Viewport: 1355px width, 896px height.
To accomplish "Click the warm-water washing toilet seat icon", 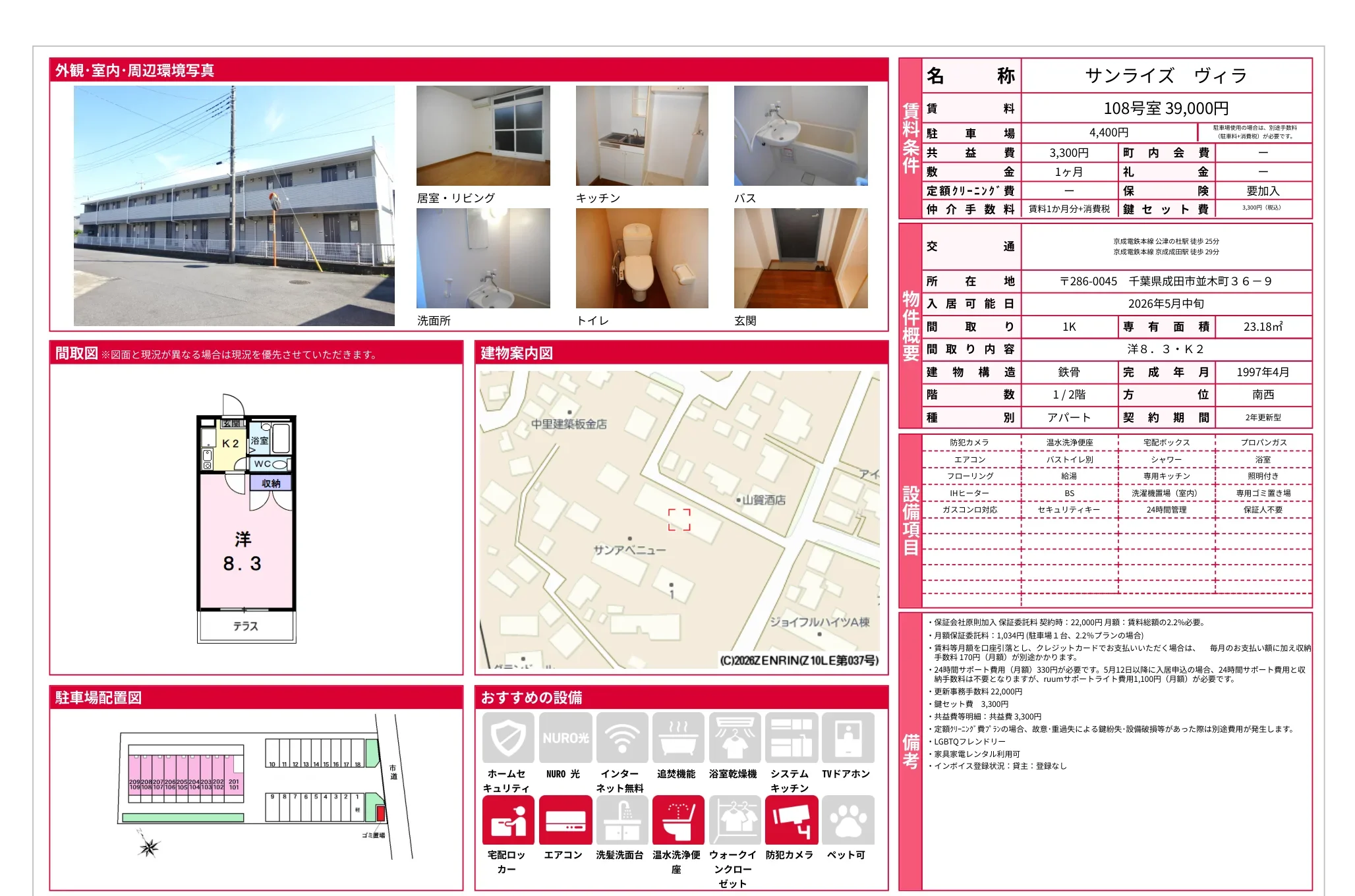I will 678,820.
